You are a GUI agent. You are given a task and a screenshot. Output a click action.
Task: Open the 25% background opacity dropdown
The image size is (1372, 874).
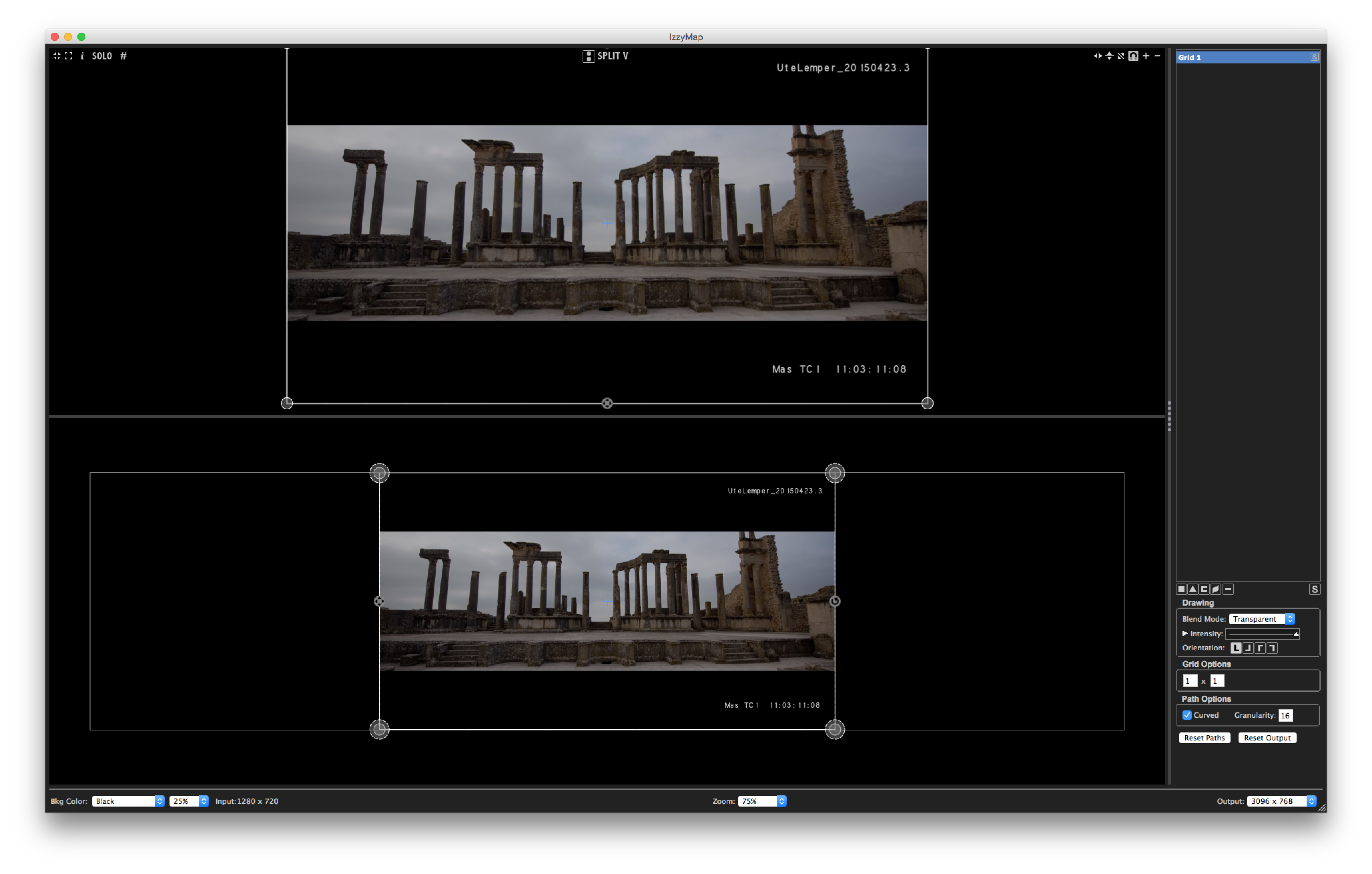(189, 801)
